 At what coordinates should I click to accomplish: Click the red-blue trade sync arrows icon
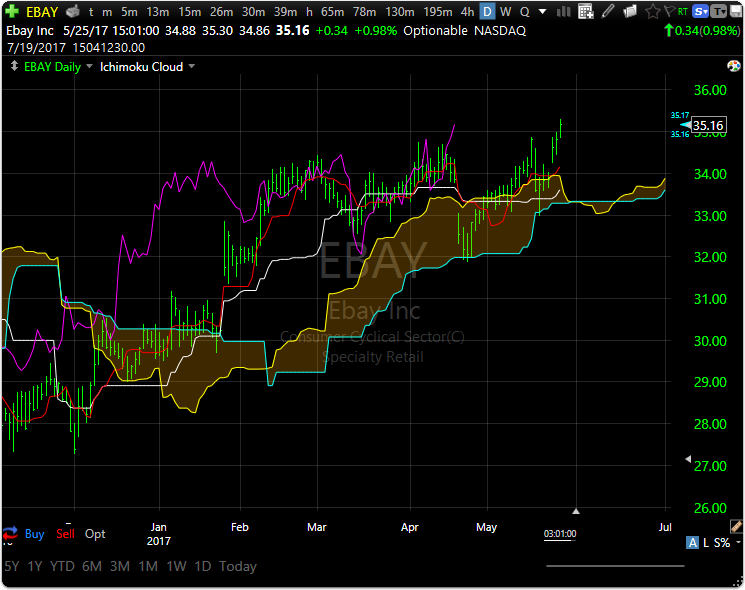[x=10, y=533]
